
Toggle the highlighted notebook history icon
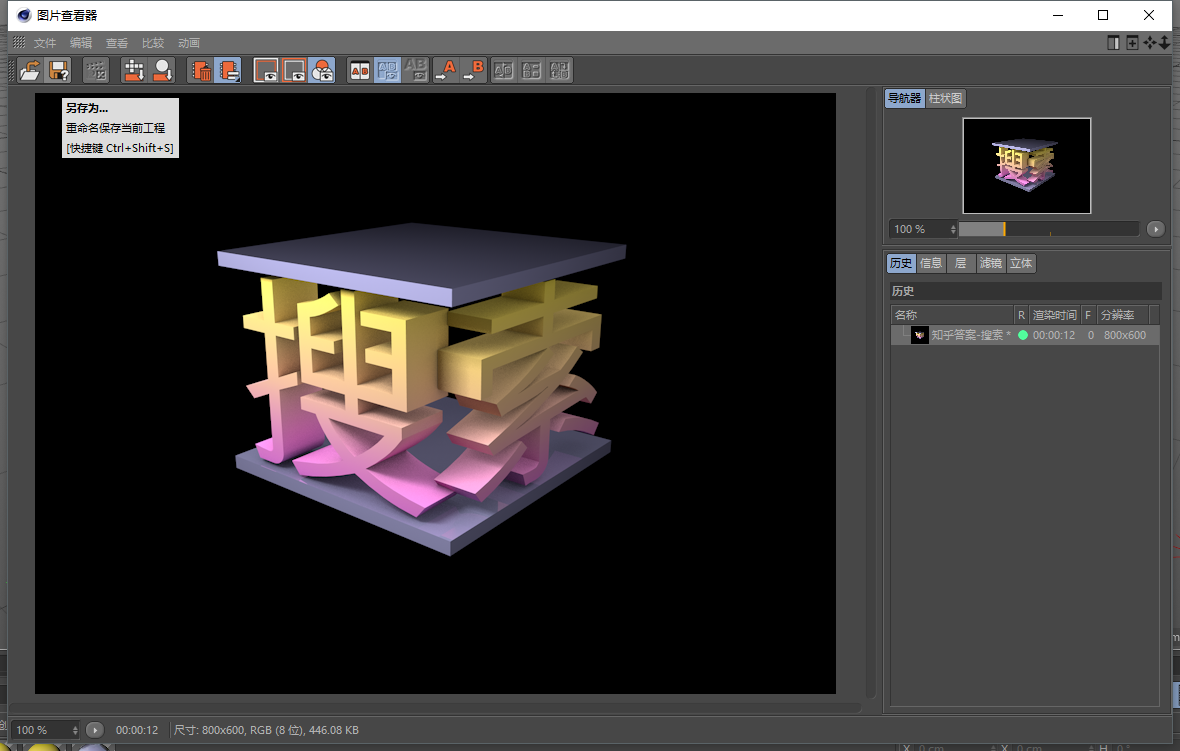[228, 70]
